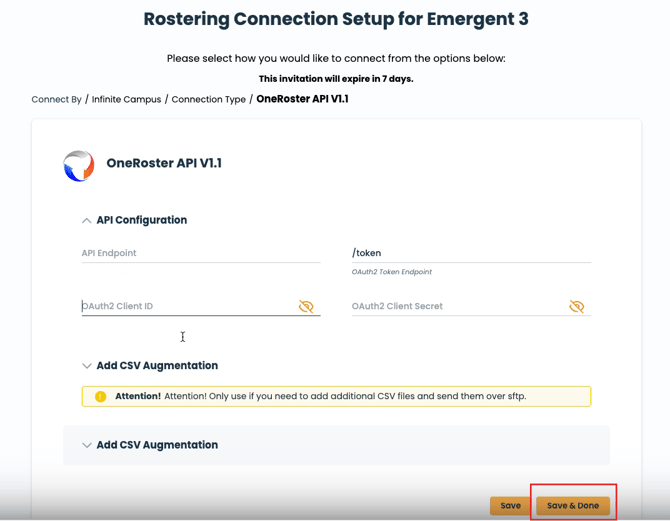
Task: Click the API Configuration section heading
Action: coord(141,220)
